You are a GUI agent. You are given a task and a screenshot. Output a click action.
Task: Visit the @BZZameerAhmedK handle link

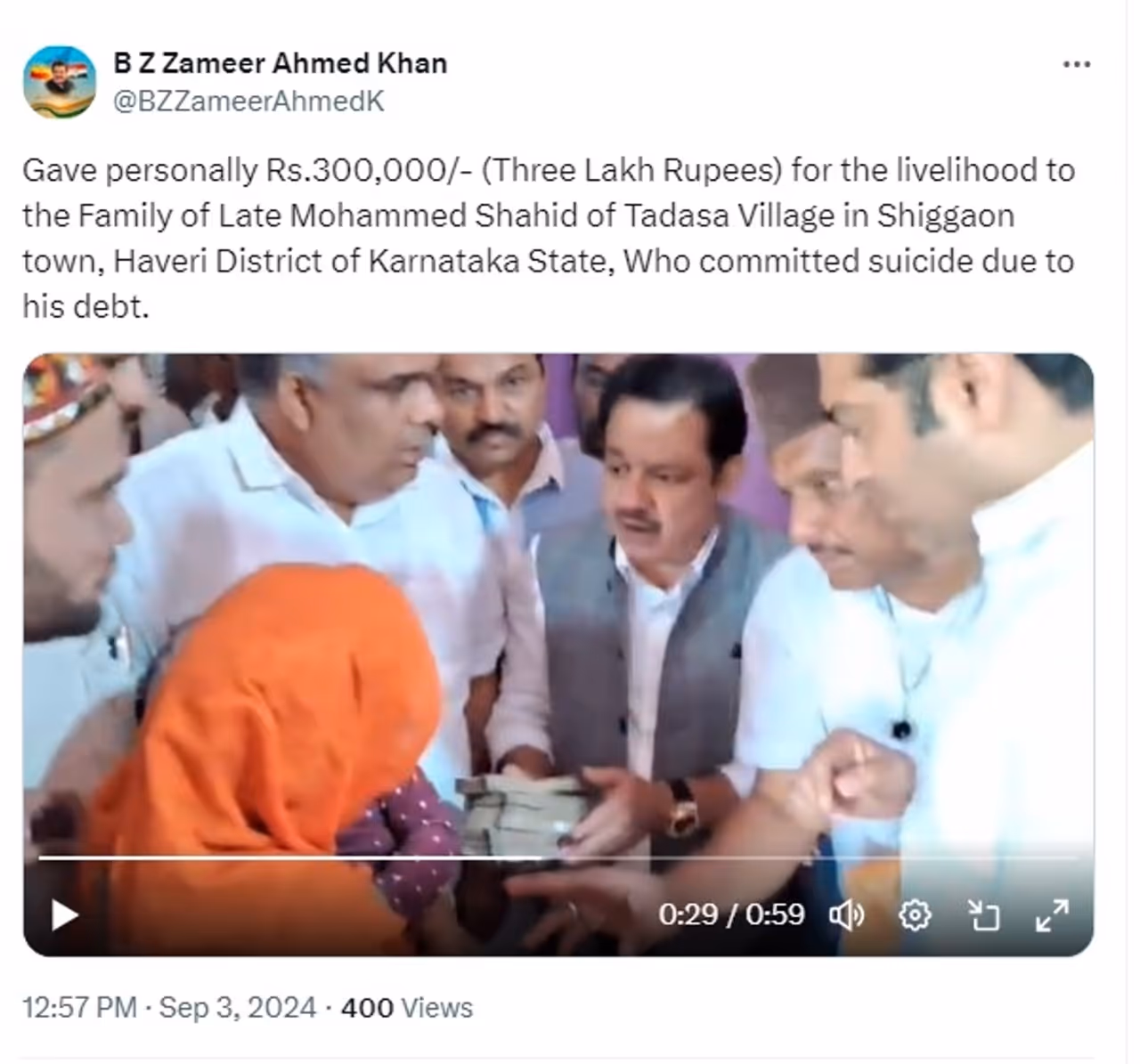coord(248,102)
